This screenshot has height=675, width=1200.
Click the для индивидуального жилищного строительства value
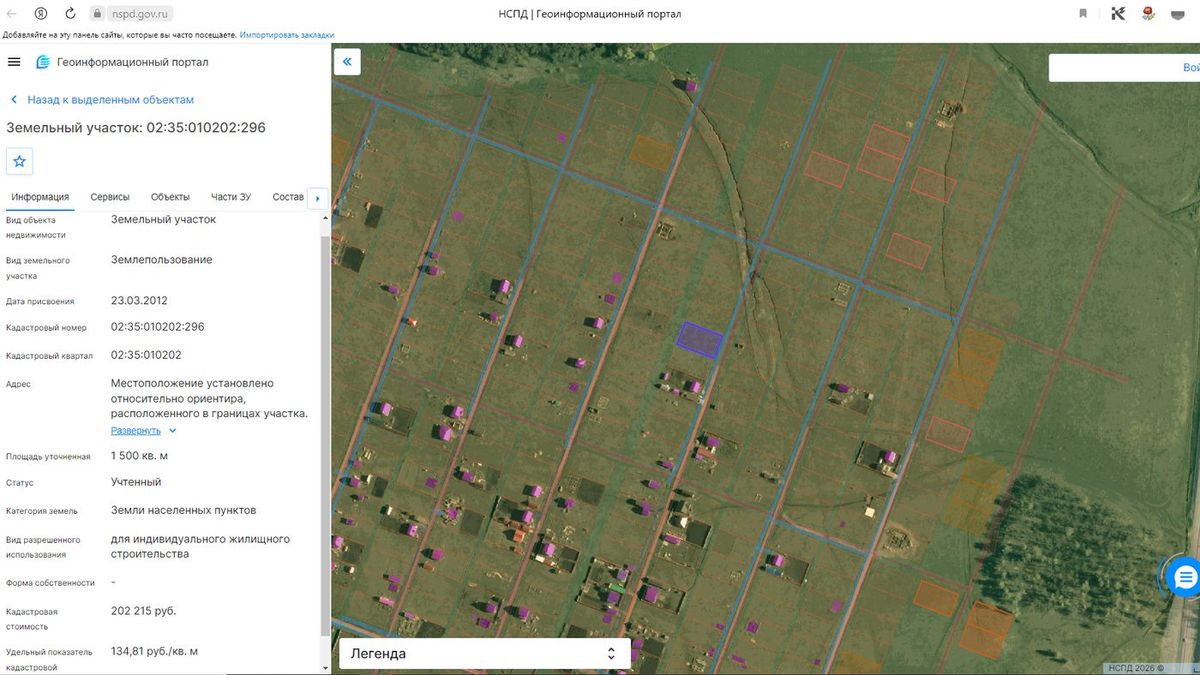pos(201,546)
